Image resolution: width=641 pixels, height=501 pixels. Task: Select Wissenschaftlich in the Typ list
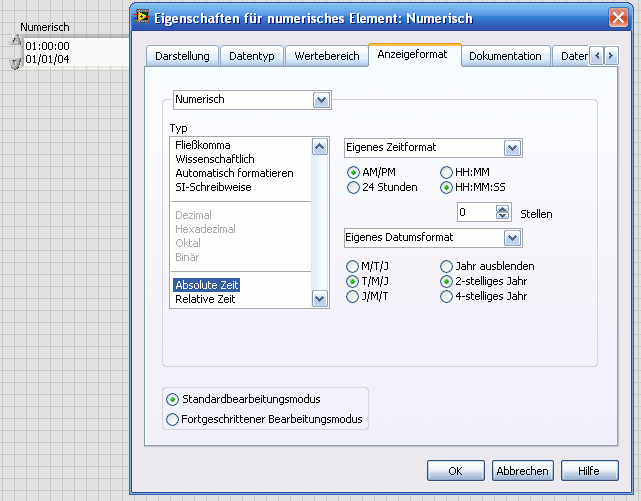(215, 159)
